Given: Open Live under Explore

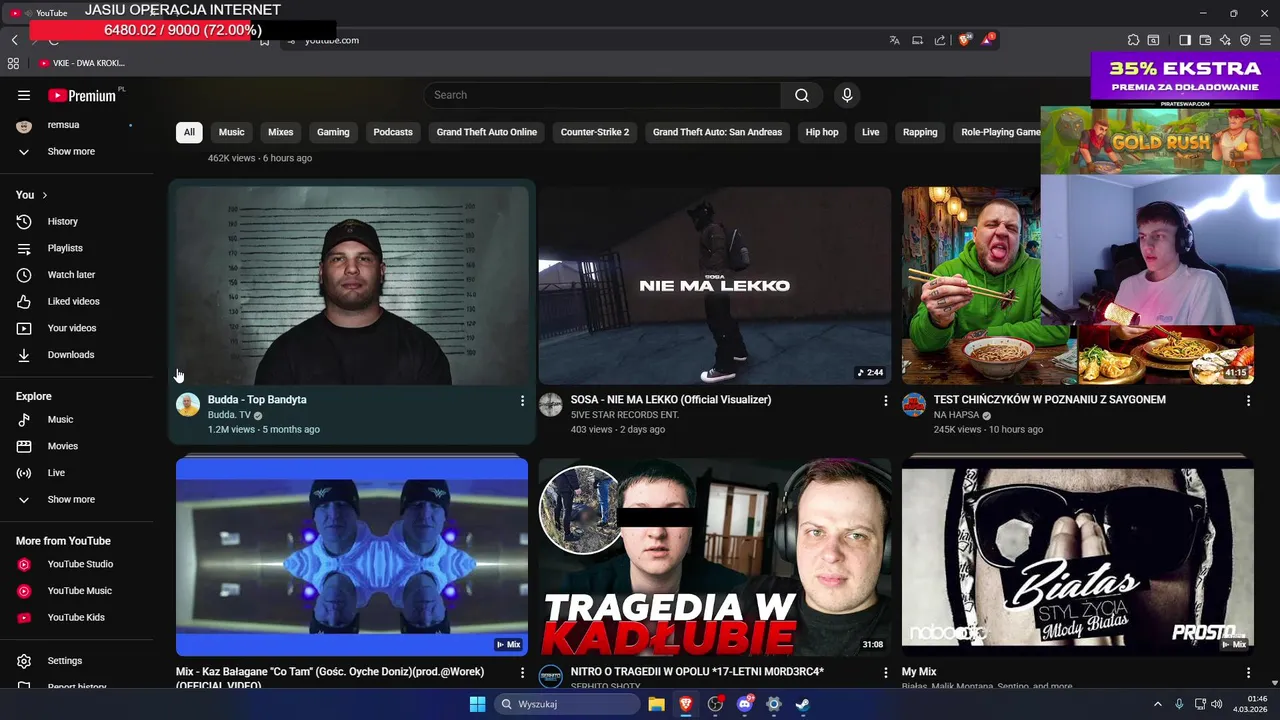Looking at the screenshot, I should pos(76,473).
